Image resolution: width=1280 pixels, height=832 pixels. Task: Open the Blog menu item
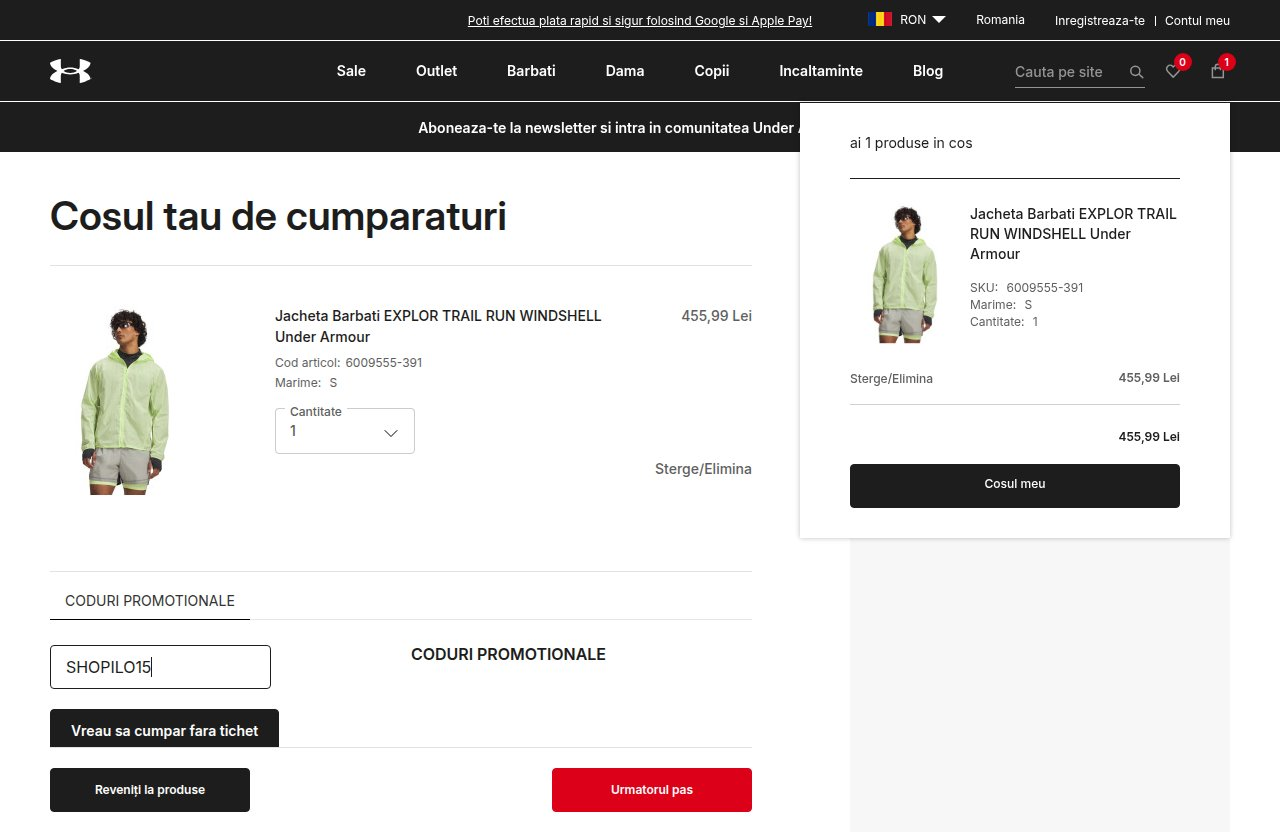click(928, 71)
